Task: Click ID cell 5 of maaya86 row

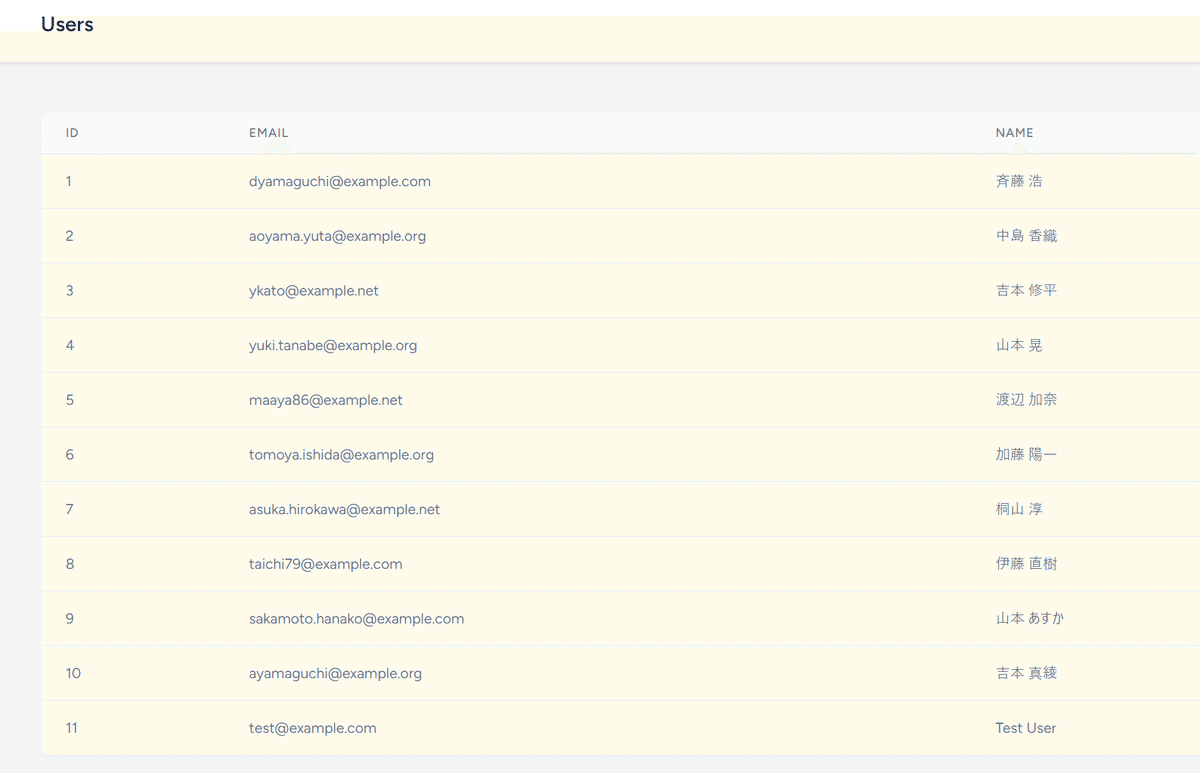Action: click(70, 400)
